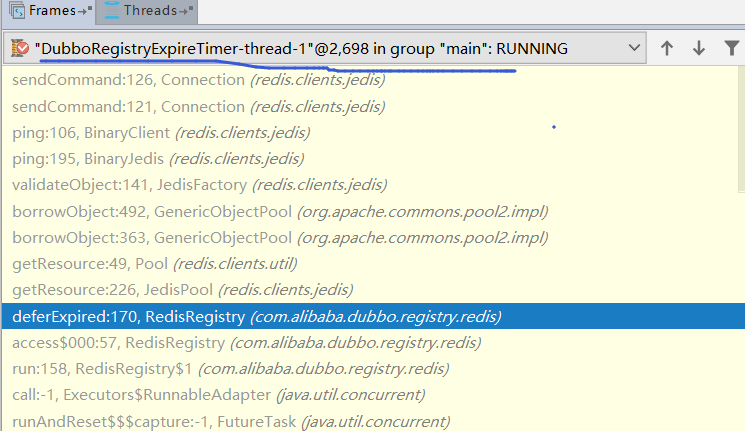The height and width of the screenshot is (431, 745).
Task: Click the Threads tab icon
Action: [112, 10]
